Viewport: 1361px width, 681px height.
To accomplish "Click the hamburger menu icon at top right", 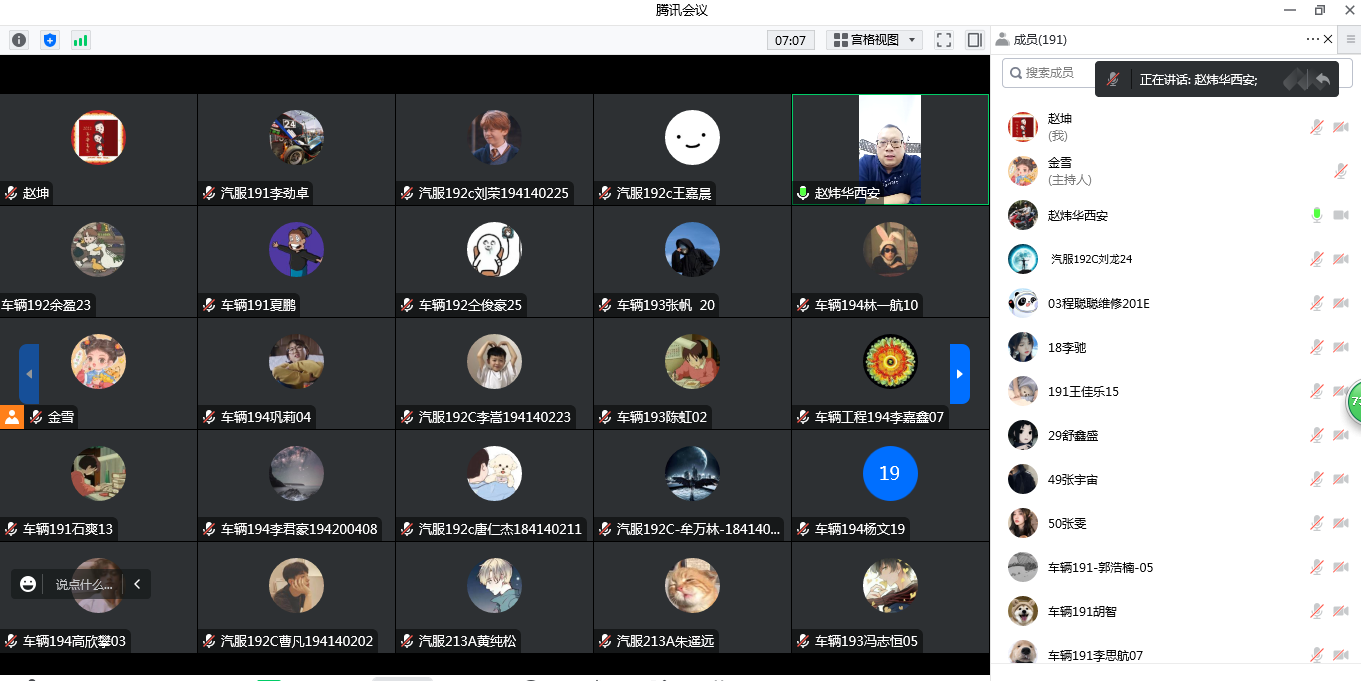I will [x=1351, y=39].
